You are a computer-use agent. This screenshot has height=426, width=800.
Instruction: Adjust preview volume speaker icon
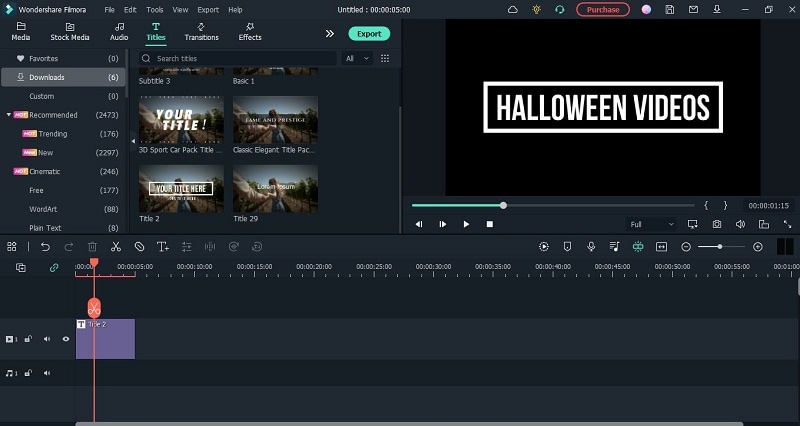pos(740,224)
